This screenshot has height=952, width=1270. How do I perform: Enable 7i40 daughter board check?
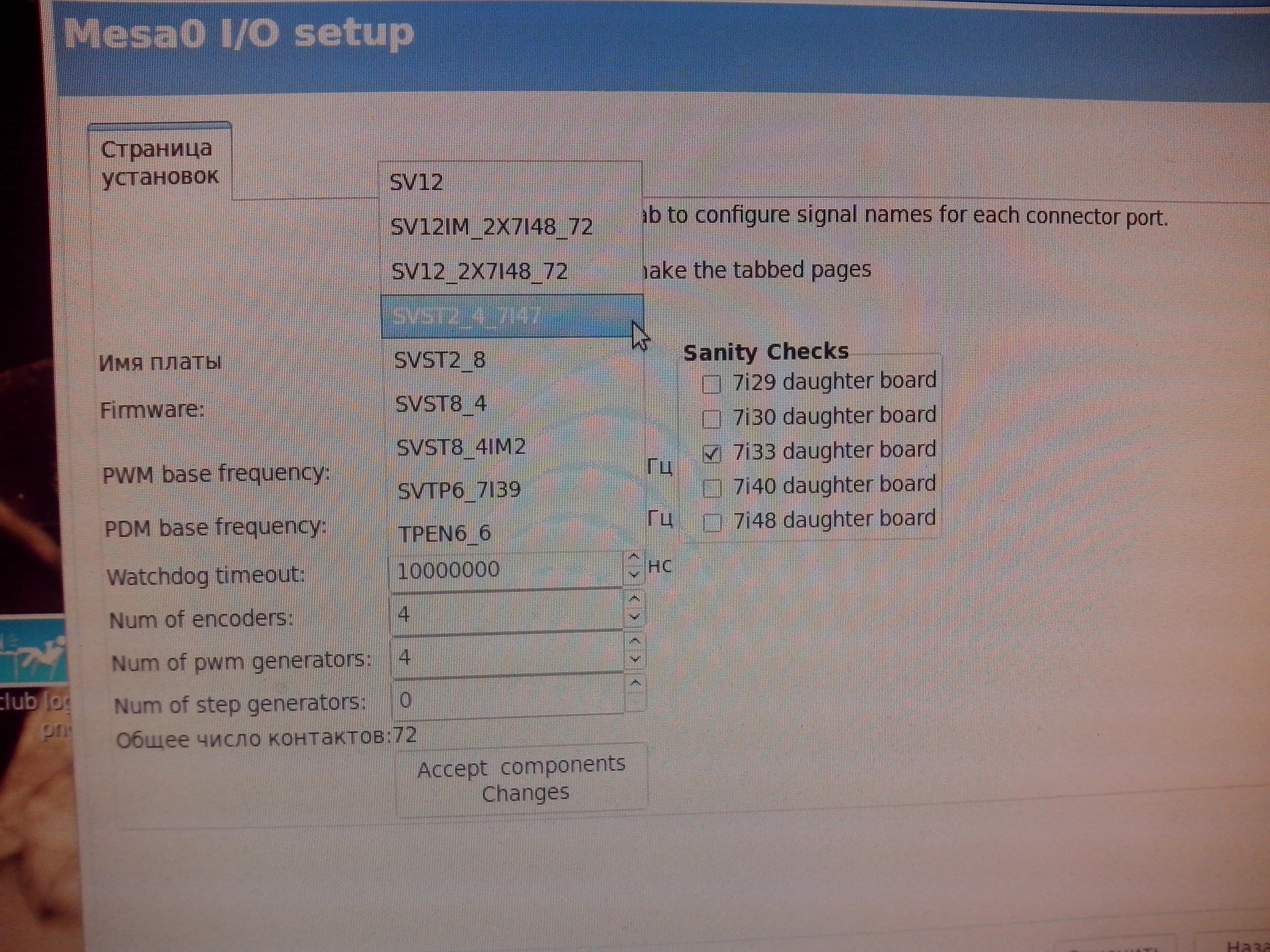[712, 488]
